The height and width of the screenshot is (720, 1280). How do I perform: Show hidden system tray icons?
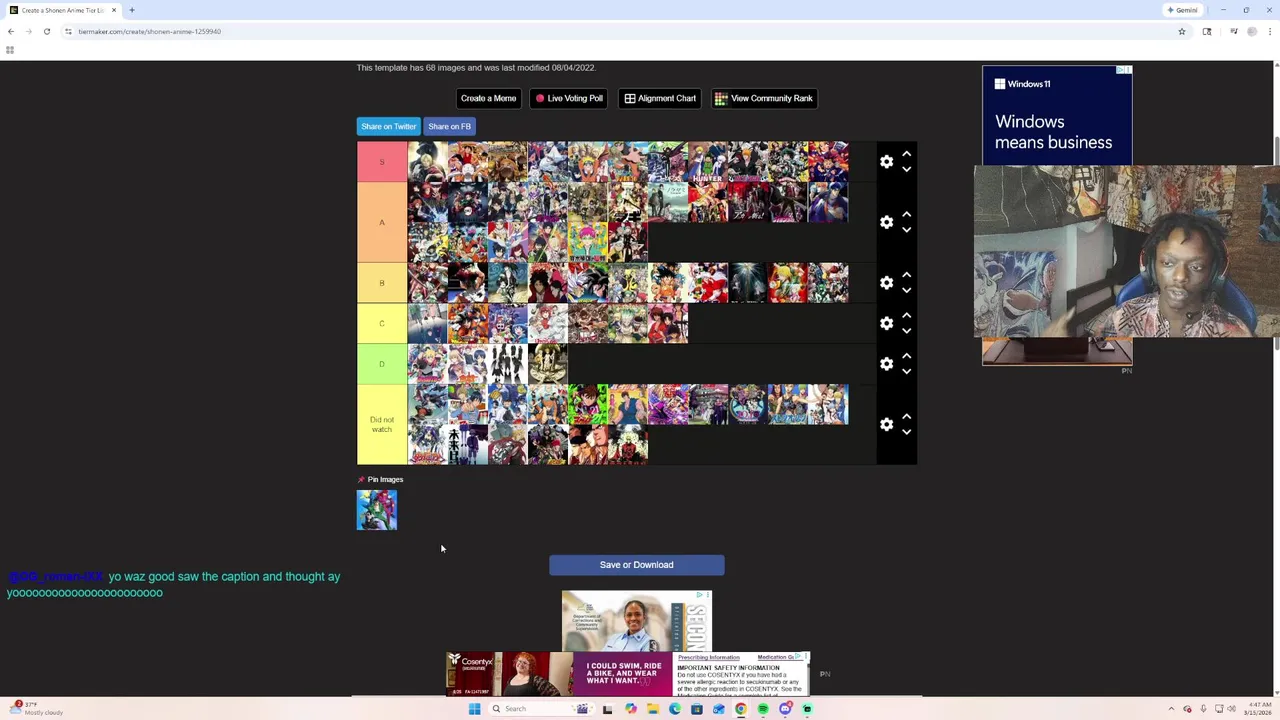point(1172,709)
